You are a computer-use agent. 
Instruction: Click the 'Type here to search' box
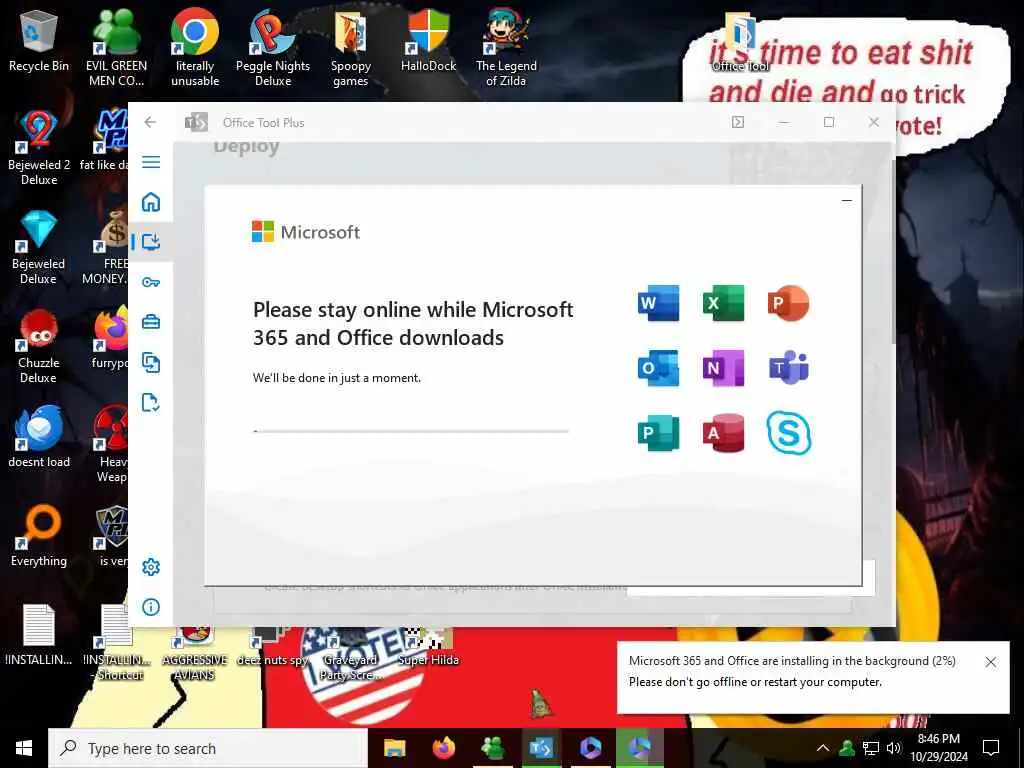(208, 748)
